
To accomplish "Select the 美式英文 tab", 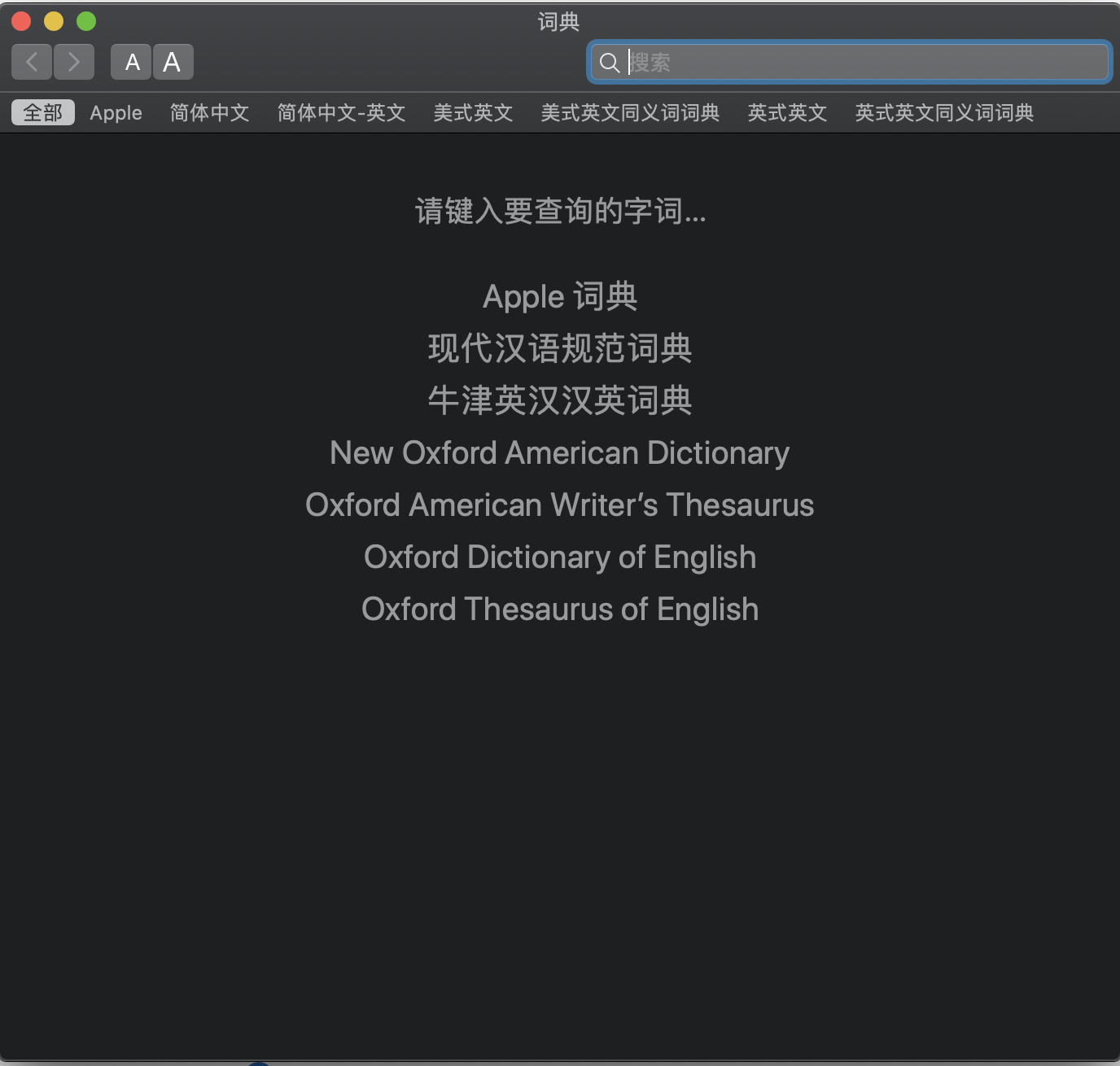I will [473, 112].
